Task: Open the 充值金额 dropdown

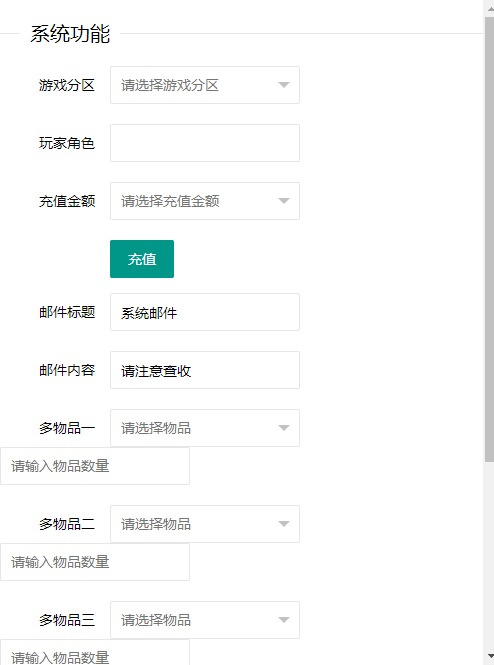Action: point(205,201)
